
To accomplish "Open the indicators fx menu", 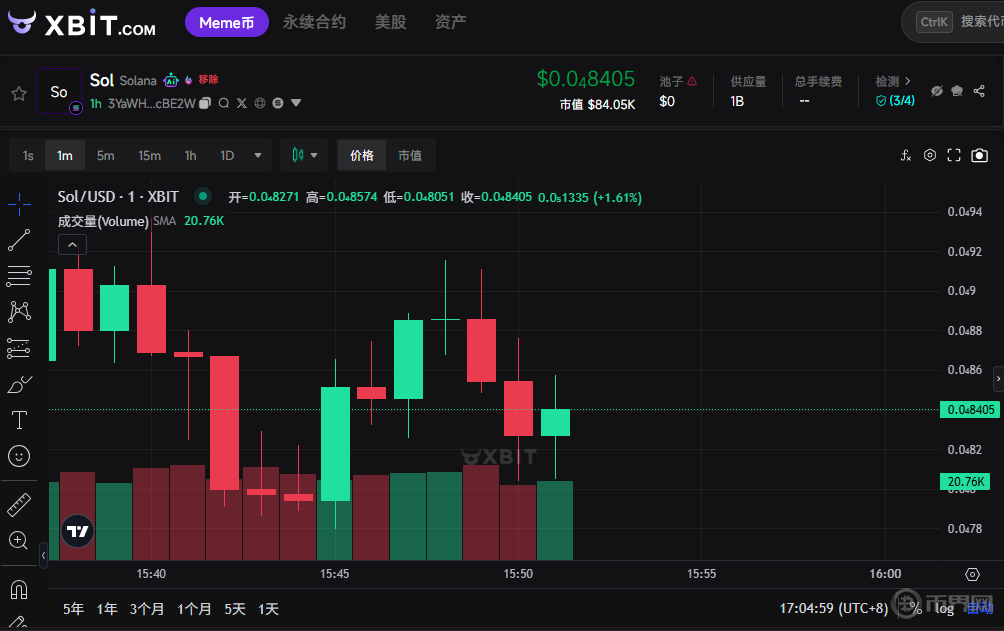I will [906, 155].
